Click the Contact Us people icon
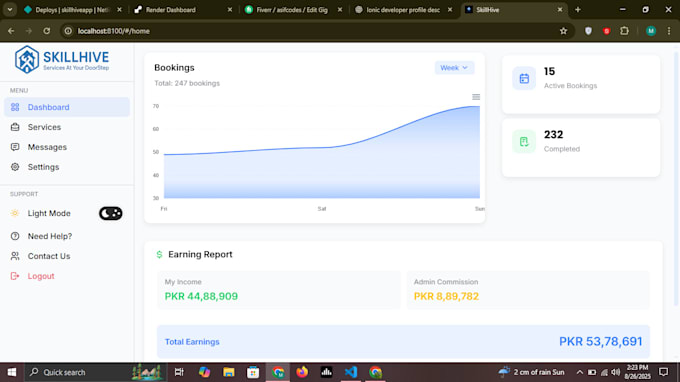The image size is (680, 382). (x=15, y=256)
